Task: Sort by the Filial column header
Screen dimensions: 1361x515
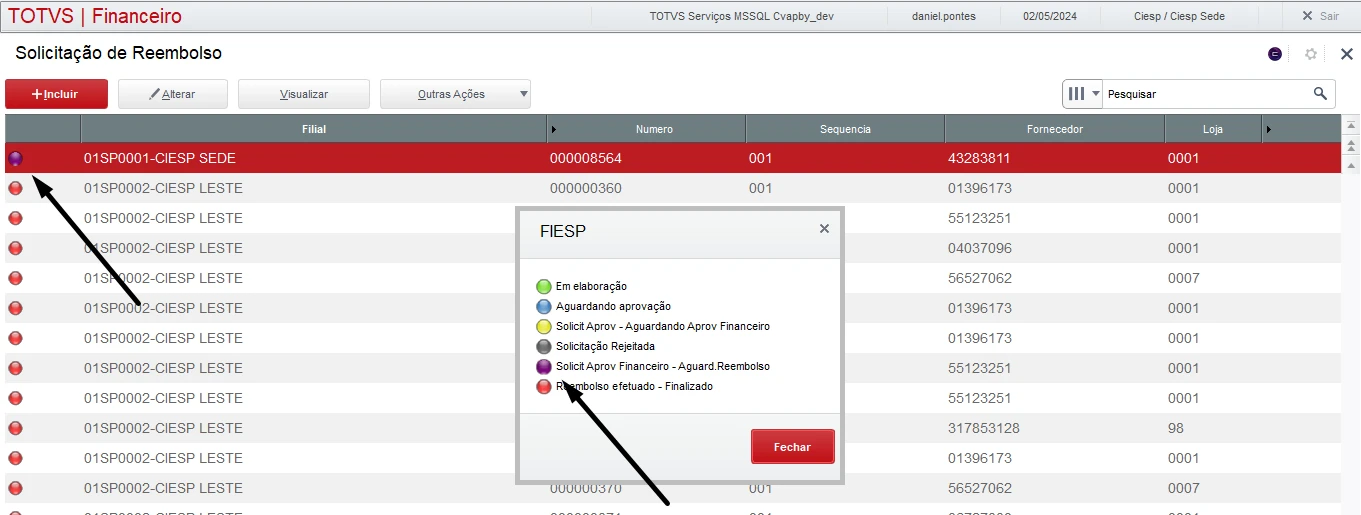Action: coord(314,129)
